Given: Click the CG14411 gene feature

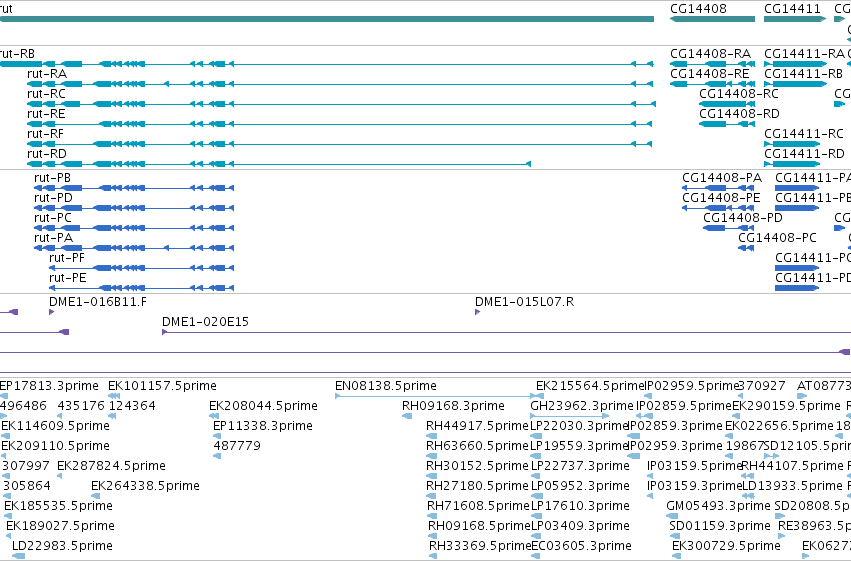Looking at the screenshot, I should tap(795, 19).
